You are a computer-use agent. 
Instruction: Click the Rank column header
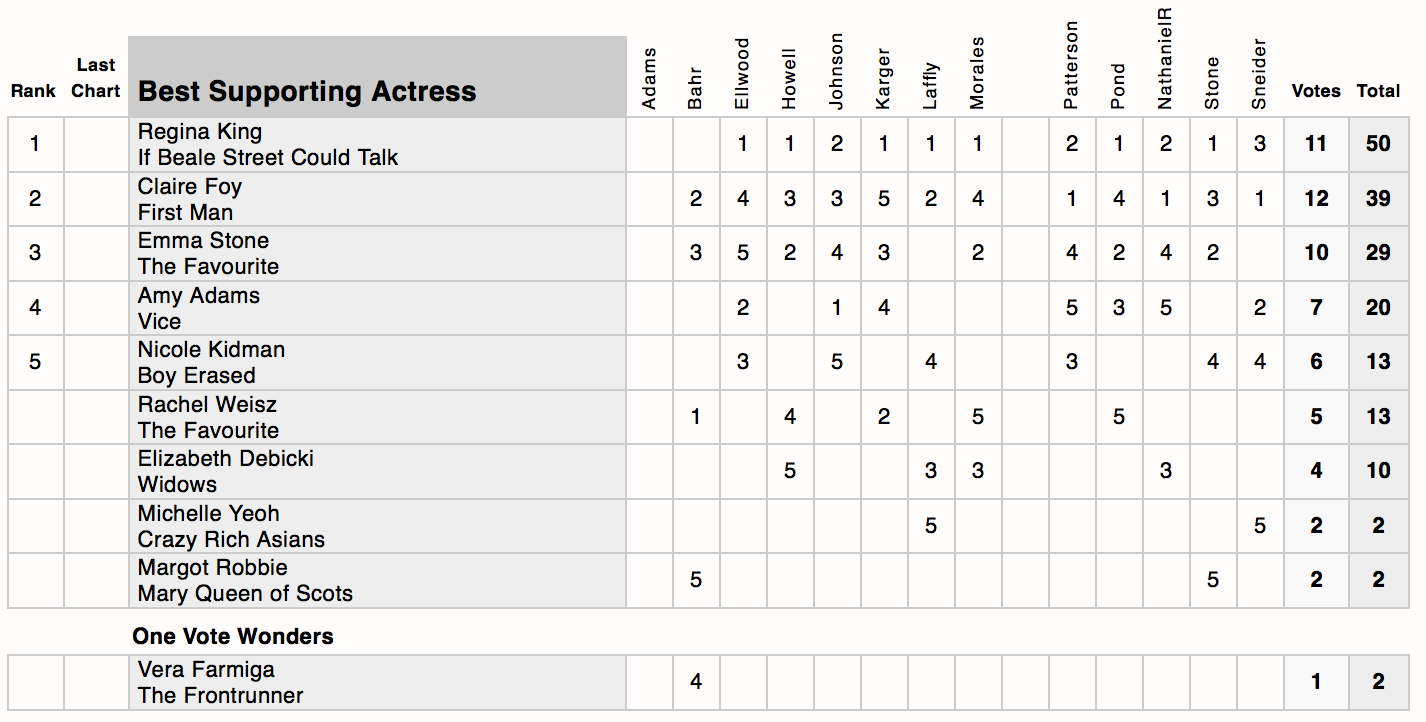[x=34, y=91]
